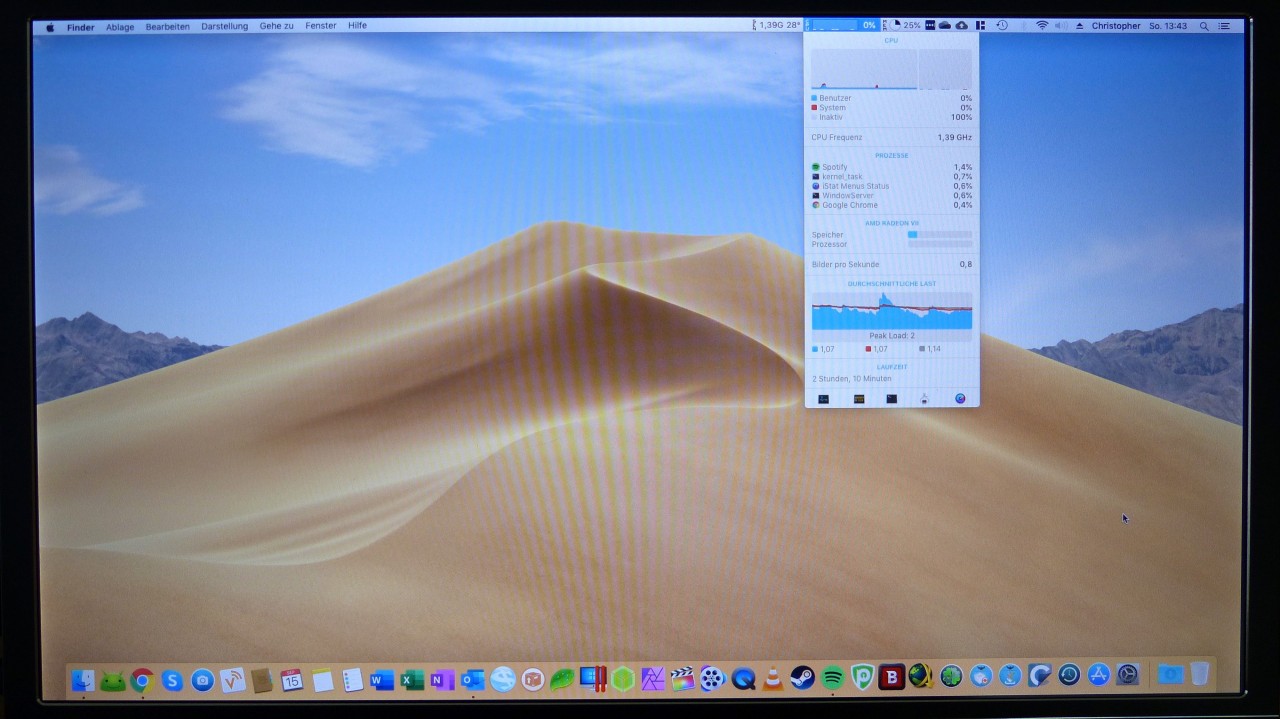
Task: Open Spotify from the Dock
Action: 832,679
